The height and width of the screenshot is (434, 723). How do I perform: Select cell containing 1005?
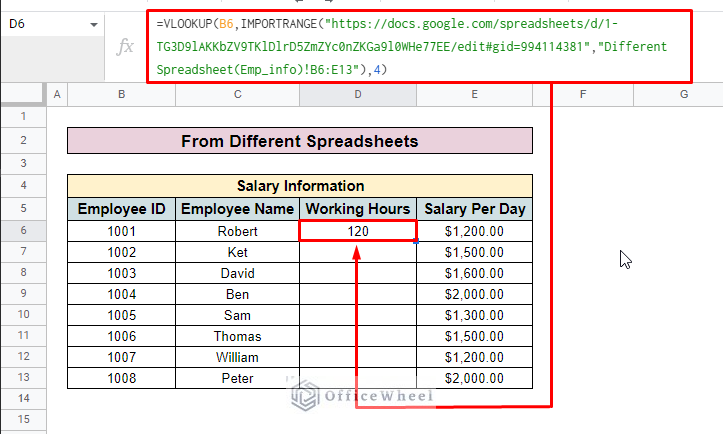point(122,315)
